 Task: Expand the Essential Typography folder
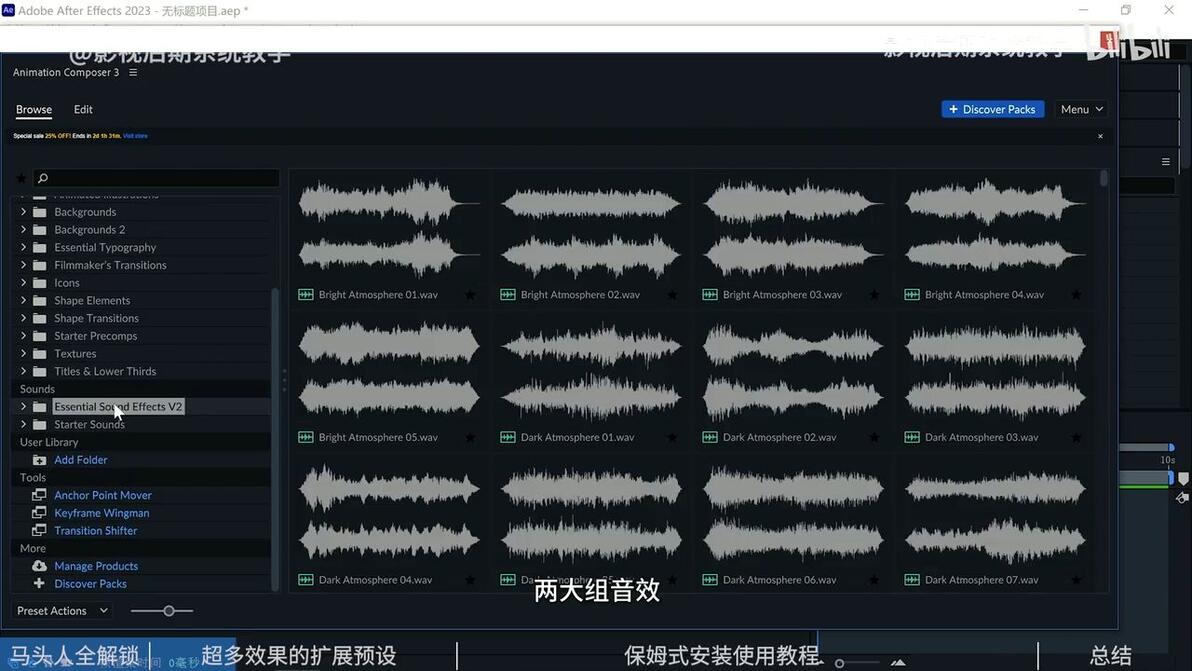[23, 247]
